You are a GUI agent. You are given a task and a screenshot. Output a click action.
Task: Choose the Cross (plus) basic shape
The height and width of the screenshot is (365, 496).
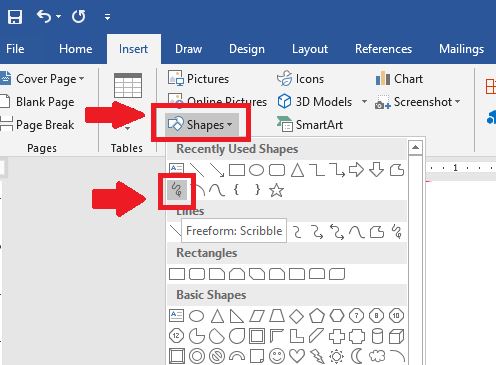pos(337,336)
